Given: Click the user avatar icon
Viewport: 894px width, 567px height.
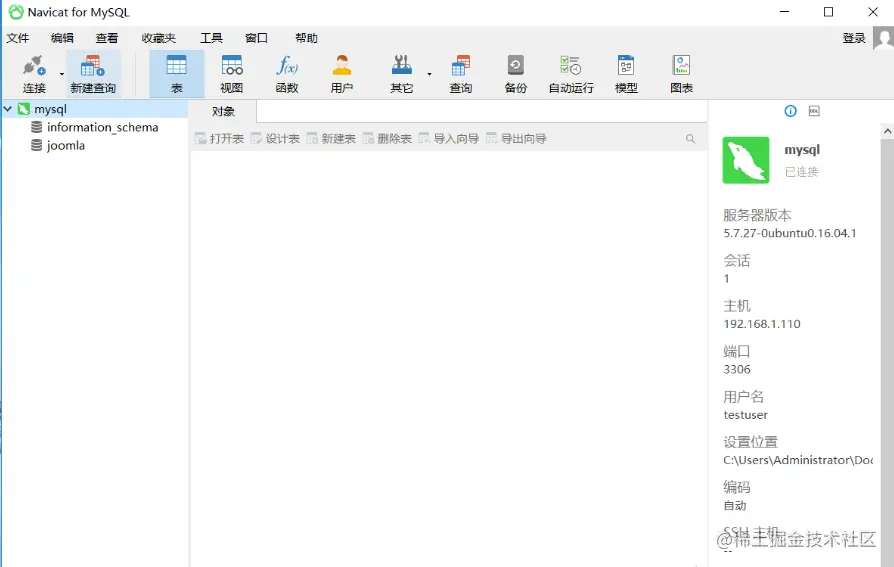Looking at the screenshot, I should pos(883,39).
